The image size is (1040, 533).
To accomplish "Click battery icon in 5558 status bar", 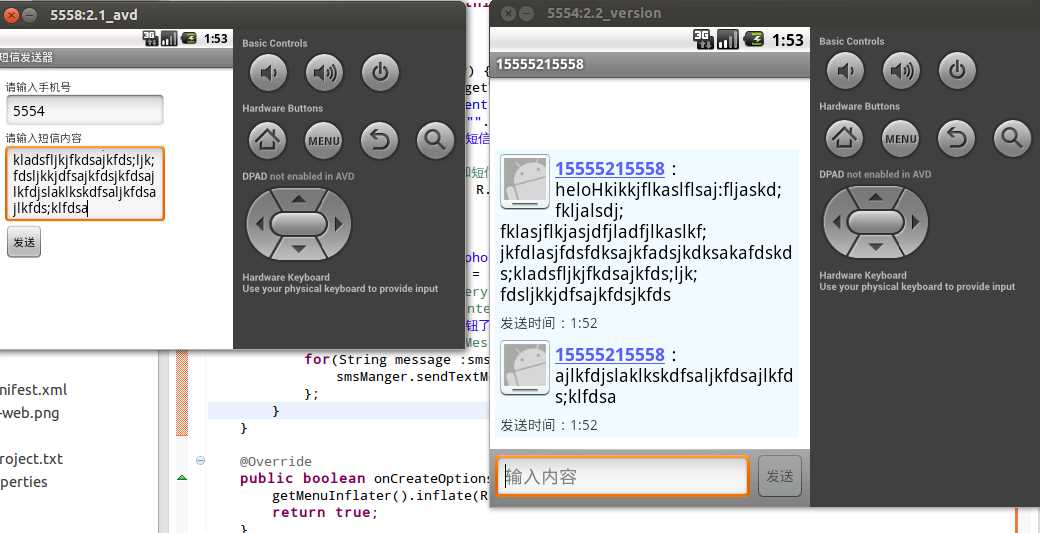I will 189,38.
